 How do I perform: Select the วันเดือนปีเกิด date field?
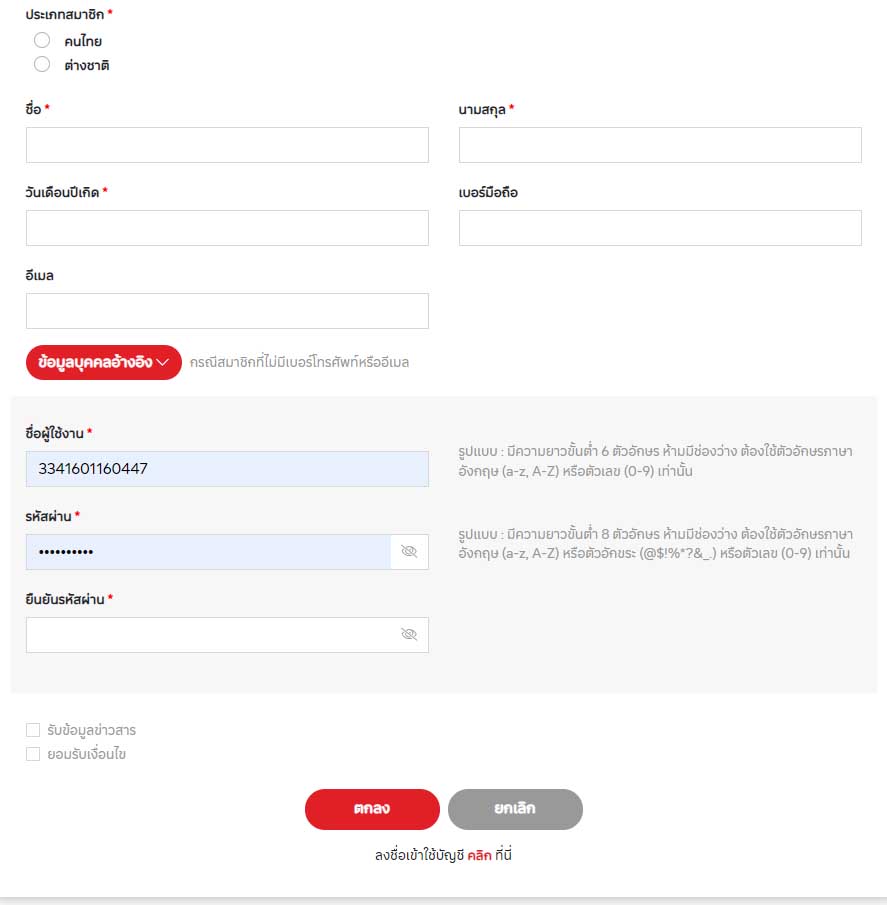(x=227, y=228)
